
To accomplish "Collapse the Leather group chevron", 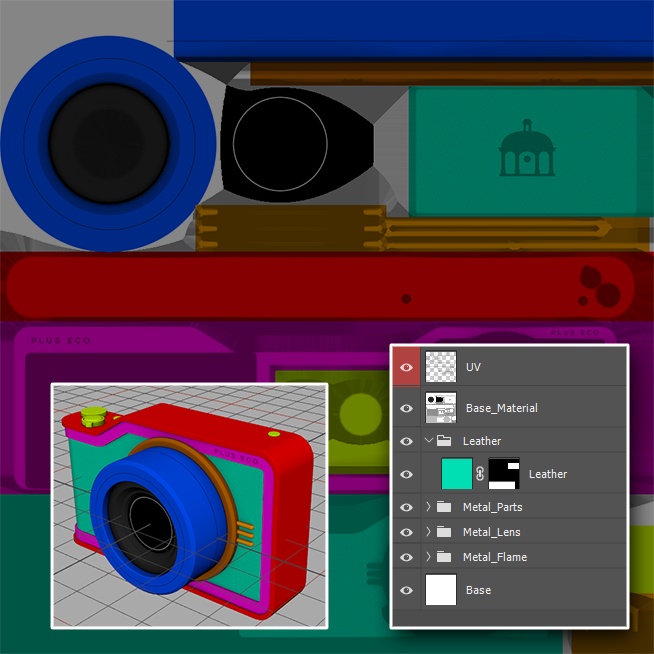I will coord(428,440).
